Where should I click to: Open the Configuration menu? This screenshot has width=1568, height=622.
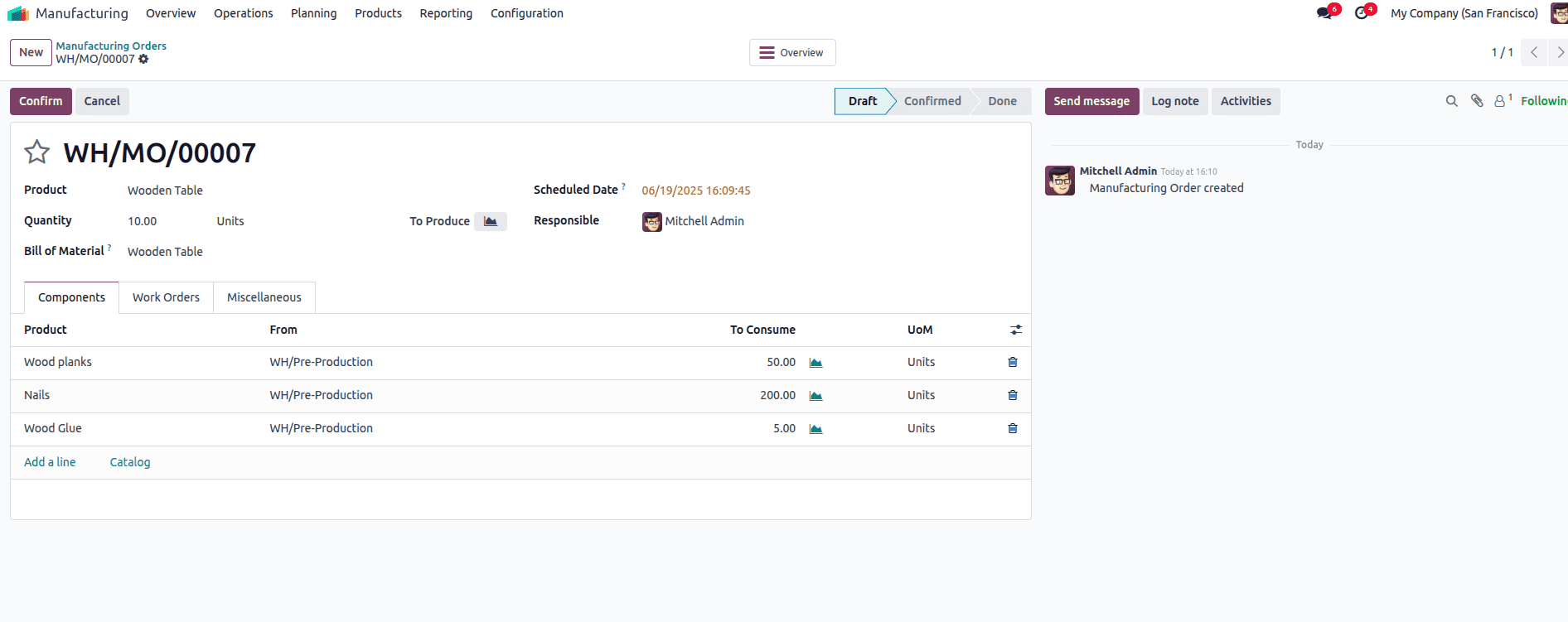[526, 13]
